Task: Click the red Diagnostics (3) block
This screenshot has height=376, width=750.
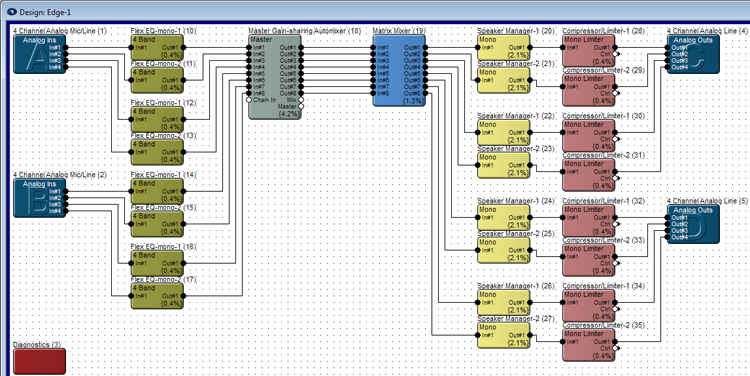Action: tap(39, 361)
